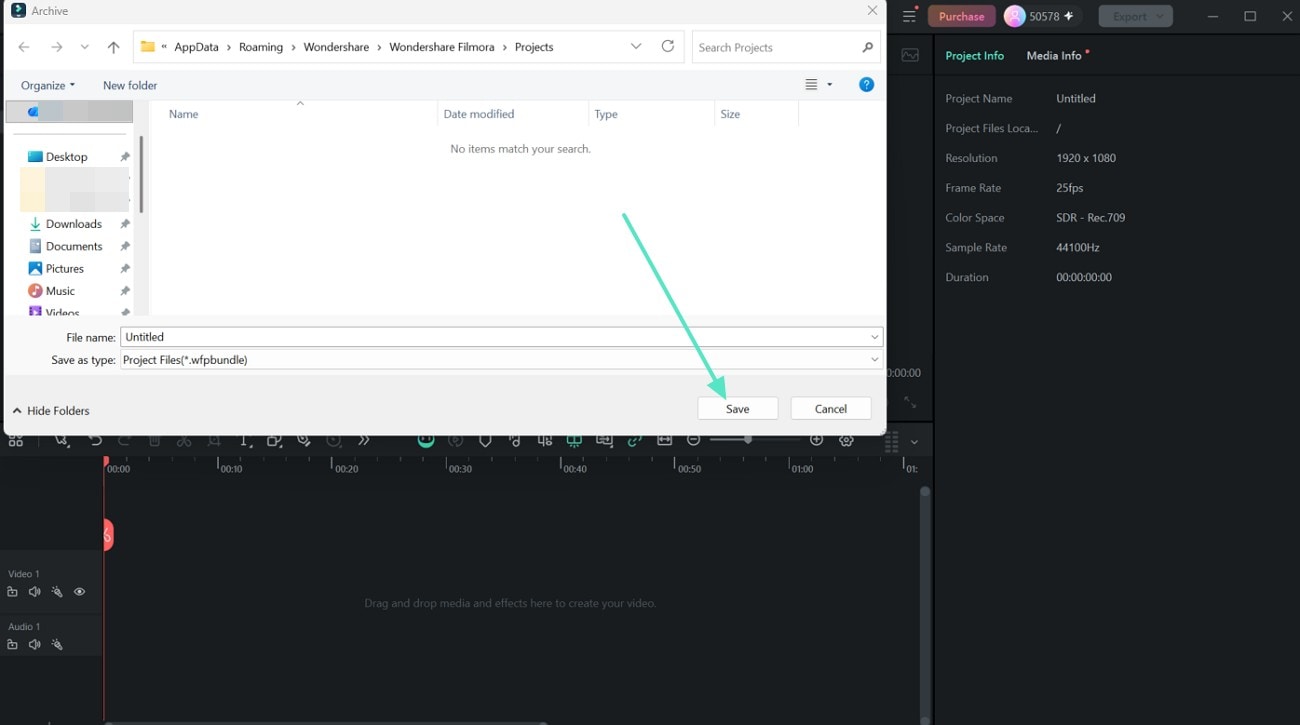This screenshot has height=725, width=1300.
Task: Click the timeline vertical scrollbar
Action: click(925, 605)
